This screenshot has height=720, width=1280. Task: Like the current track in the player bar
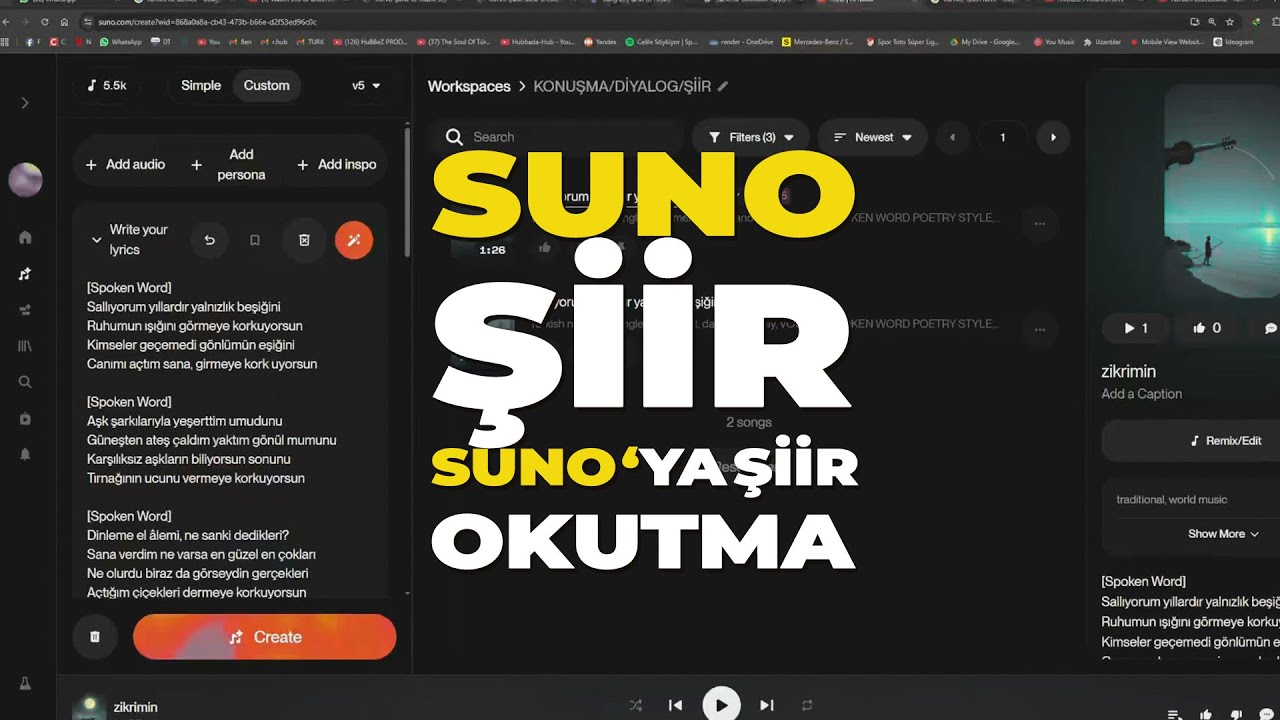pos(1207,714)
